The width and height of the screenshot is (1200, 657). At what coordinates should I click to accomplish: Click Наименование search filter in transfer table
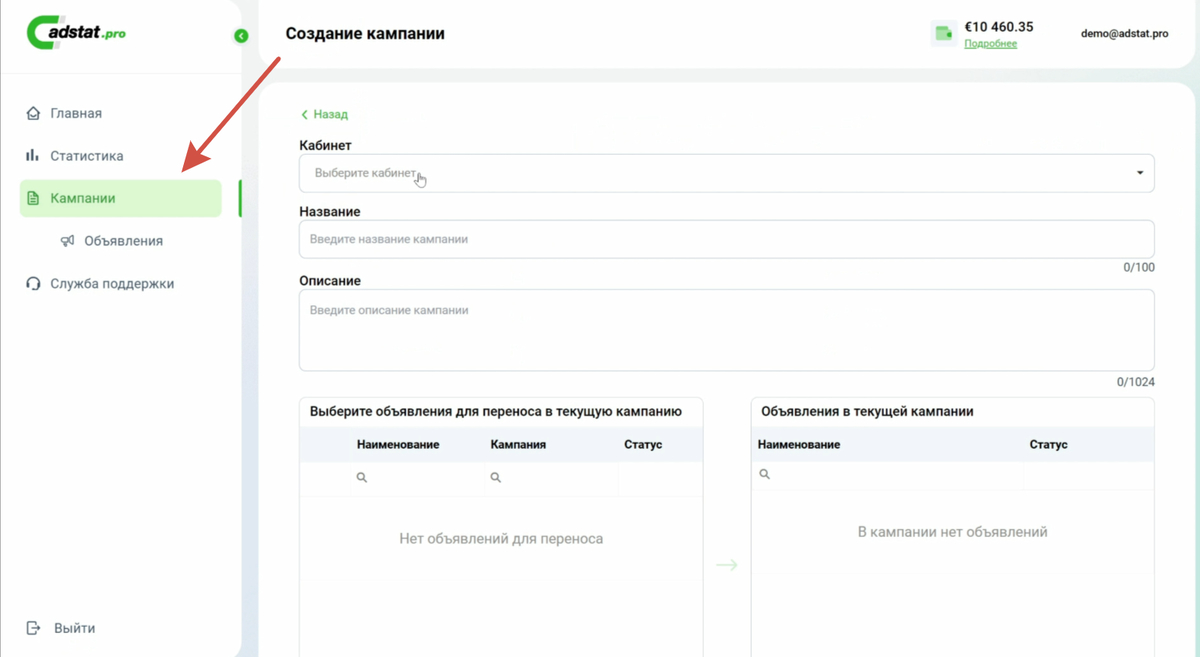(x=420, y=478)
